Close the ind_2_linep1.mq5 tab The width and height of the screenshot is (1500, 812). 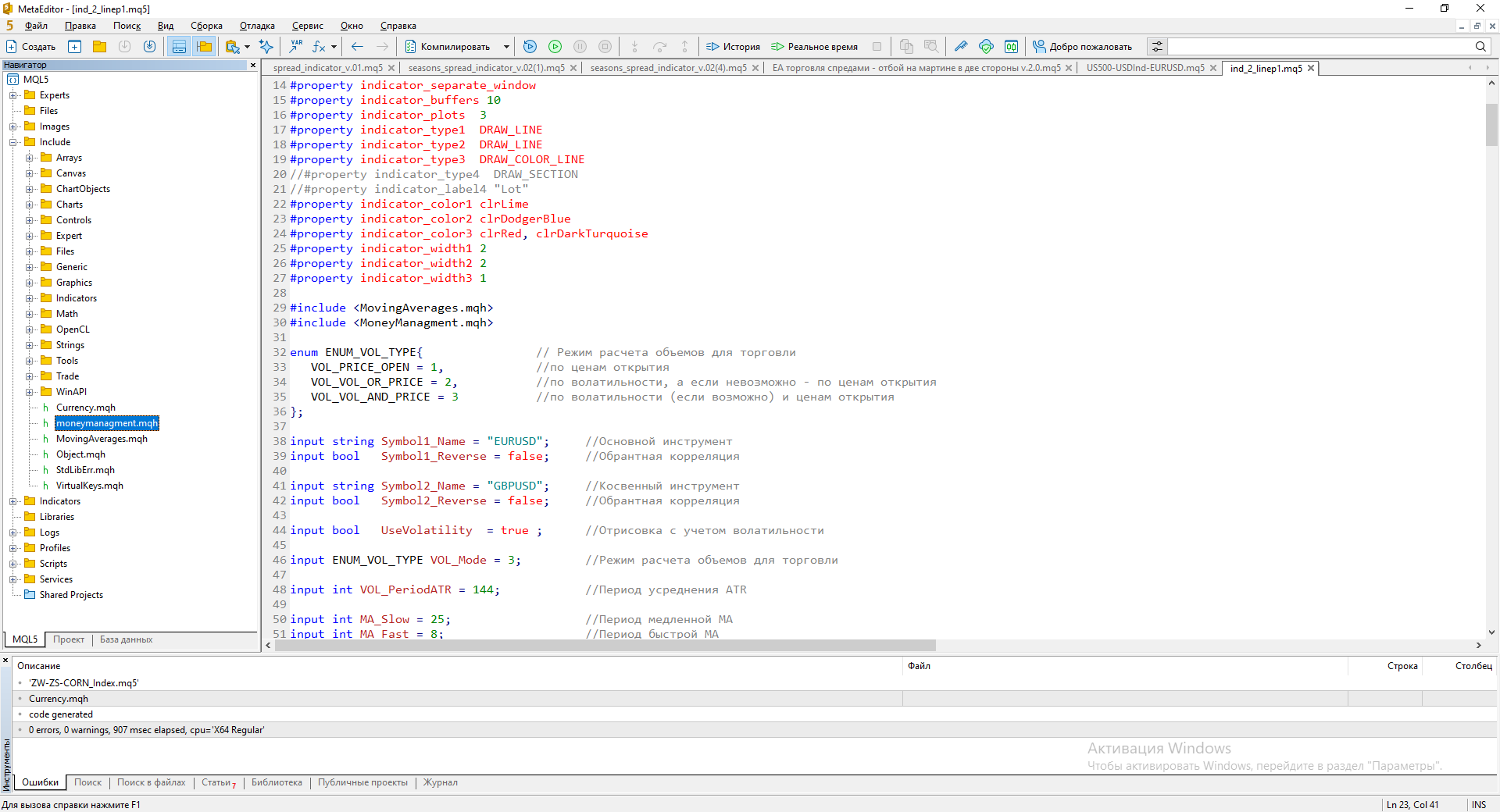click(x=1311, y=69)
